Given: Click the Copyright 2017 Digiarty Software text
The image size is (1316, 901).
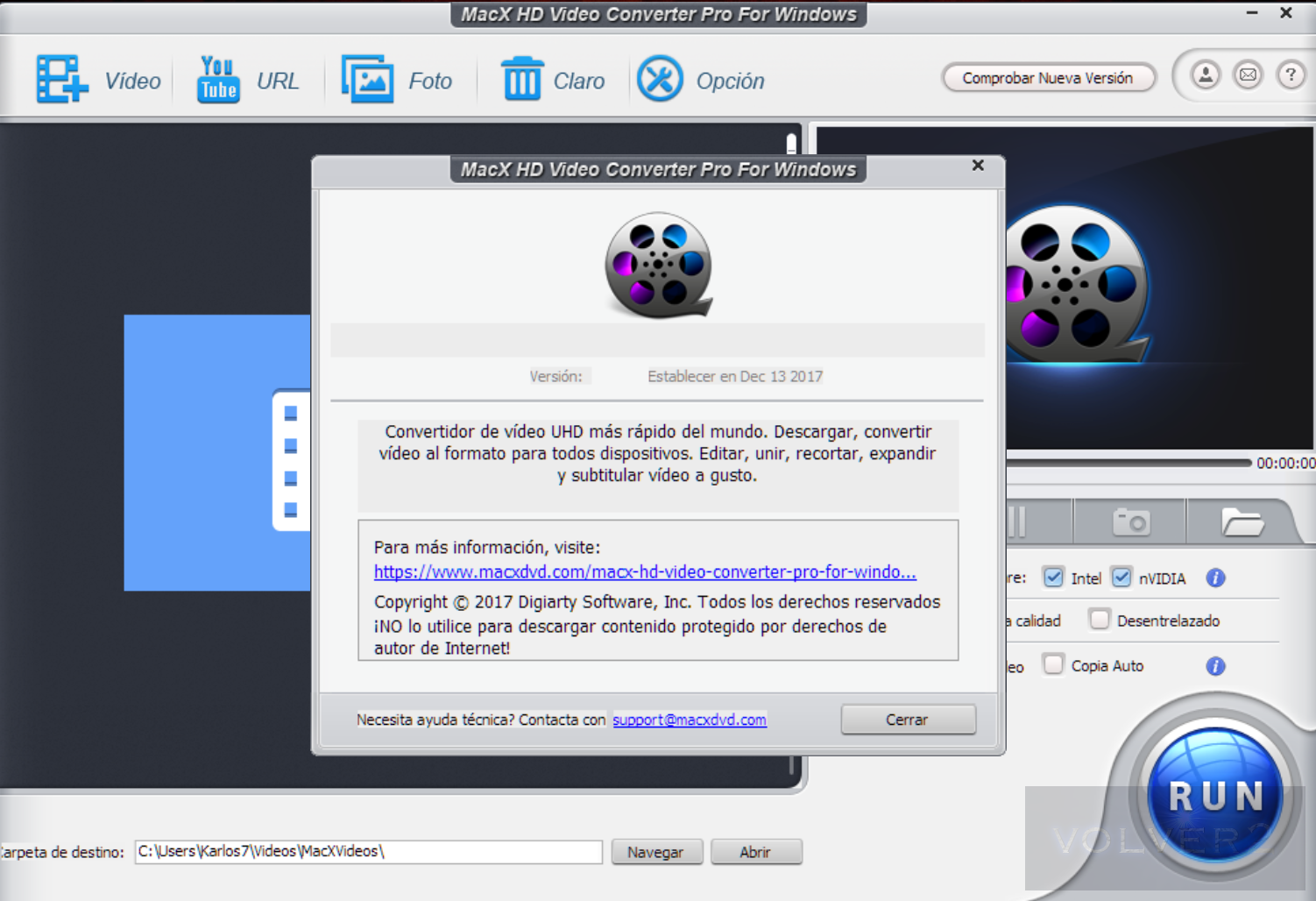Looking at the screenshot, I should pyautogui.click(x=657, y=602).
